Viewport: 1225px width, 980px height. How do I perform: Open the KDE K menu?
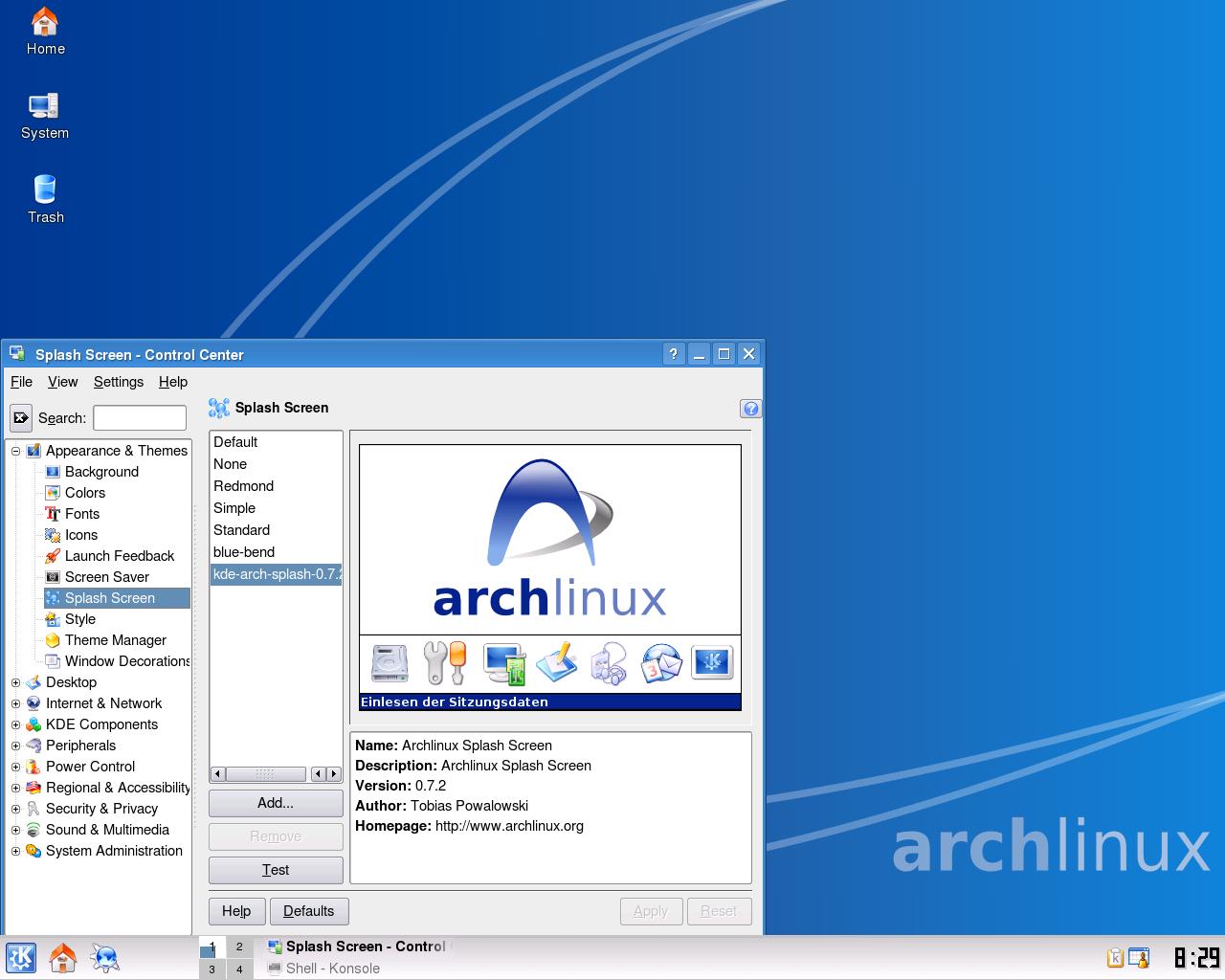pos(21,958)
